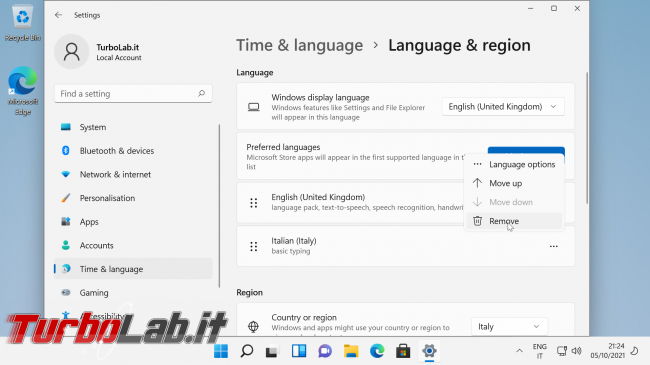Screen dimensions: 650x365
Task: Click the globe icon for Country or region
Action: pyautogui.click(x=253, y=326)
